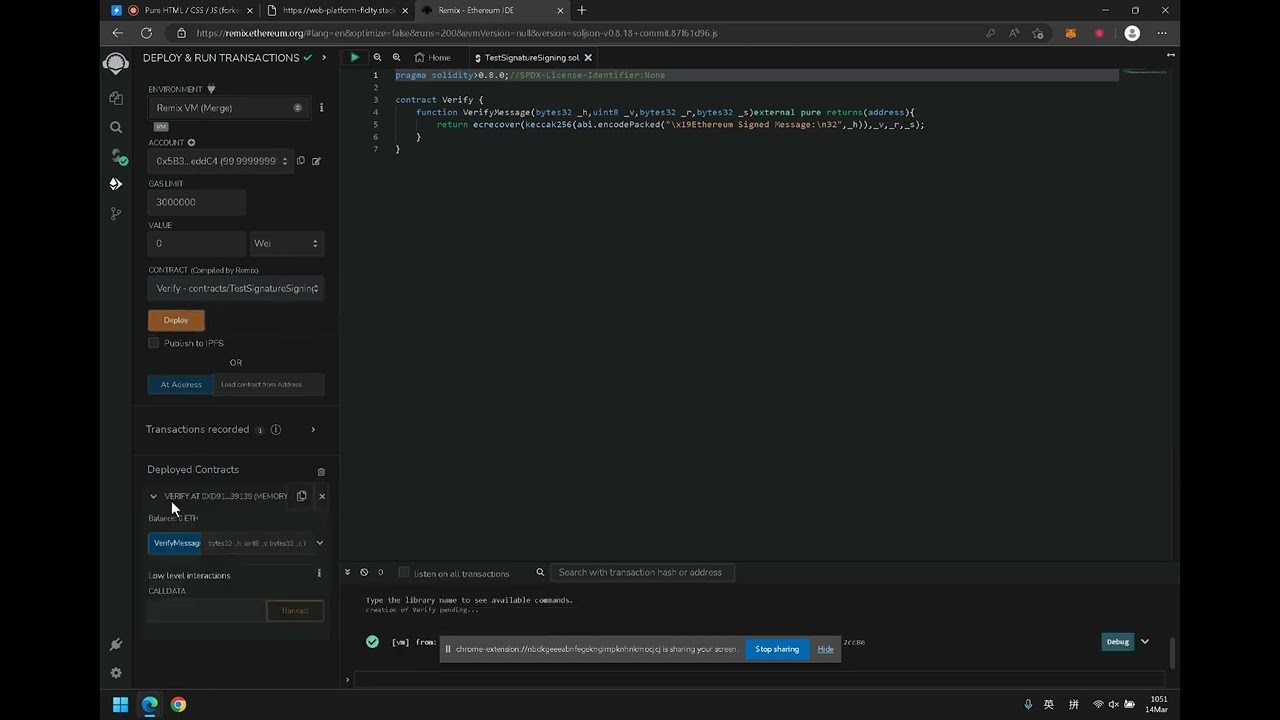Viewport: 1280px width, 720px height.
Task: Clear deployed contracts with trash icon
Action: (321, 472)
